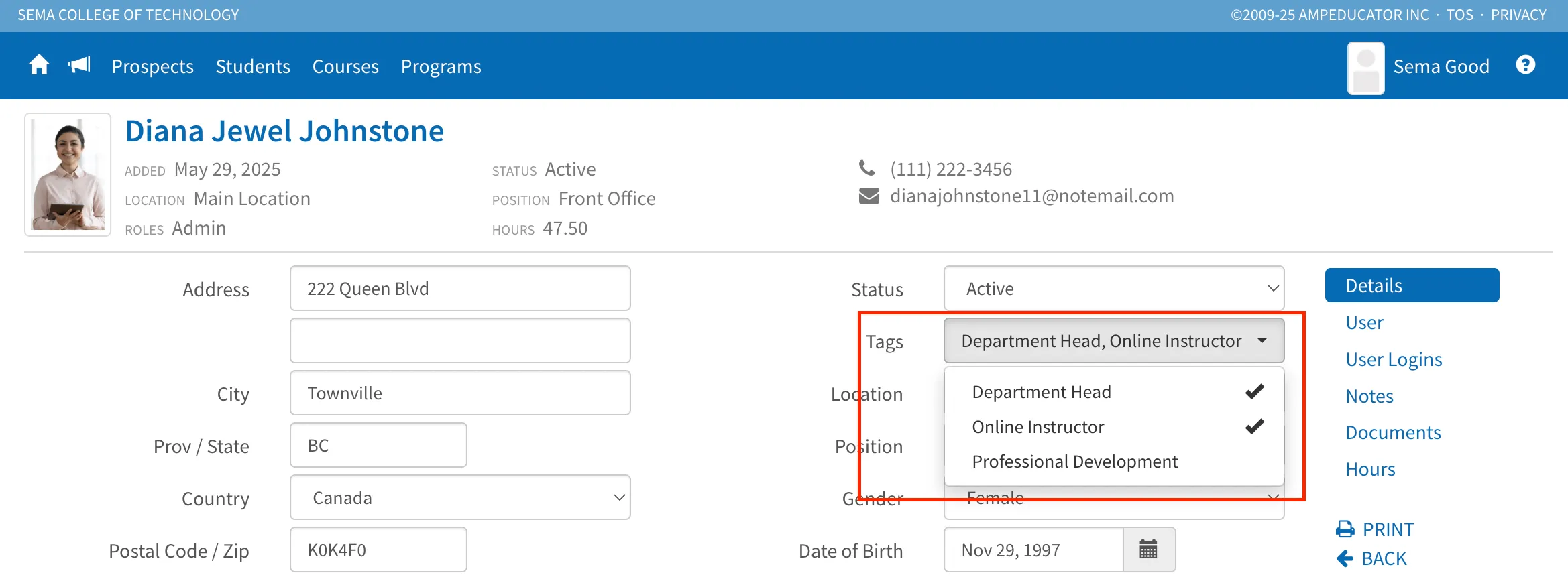Click the envelope email icon
This screenshot has width=1568, height=579.
click(x=869, y=196)
